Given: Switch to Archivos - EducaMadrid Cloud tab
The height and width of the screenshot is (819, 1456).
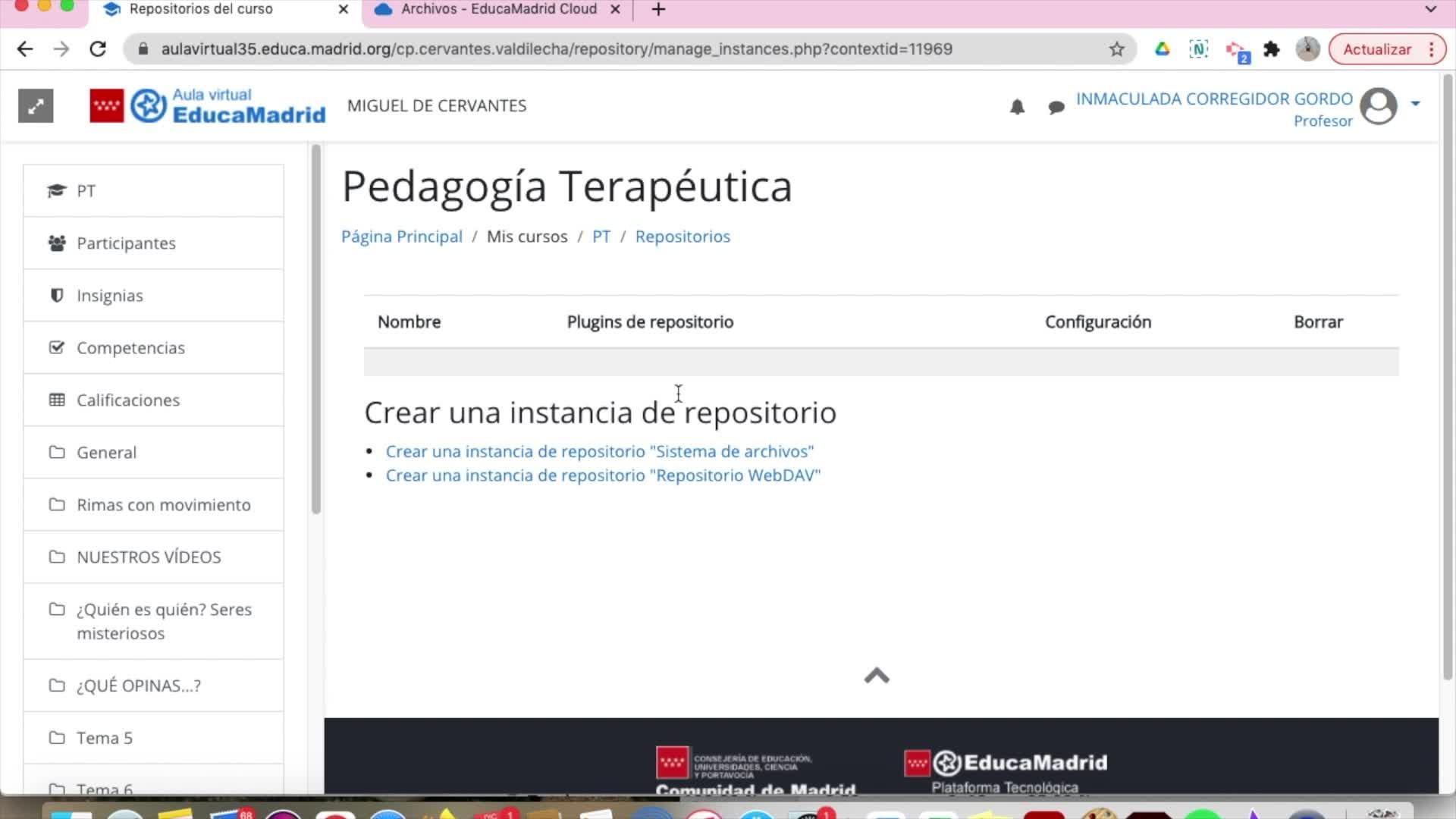Looking at the screenshot, I should [x=498, y=9].
